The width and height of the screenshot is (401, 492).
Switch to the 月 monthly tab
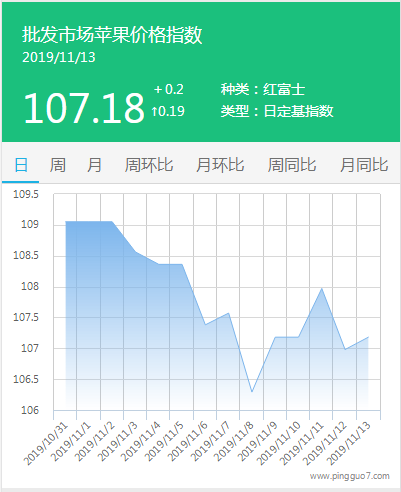tap(94, 165)
